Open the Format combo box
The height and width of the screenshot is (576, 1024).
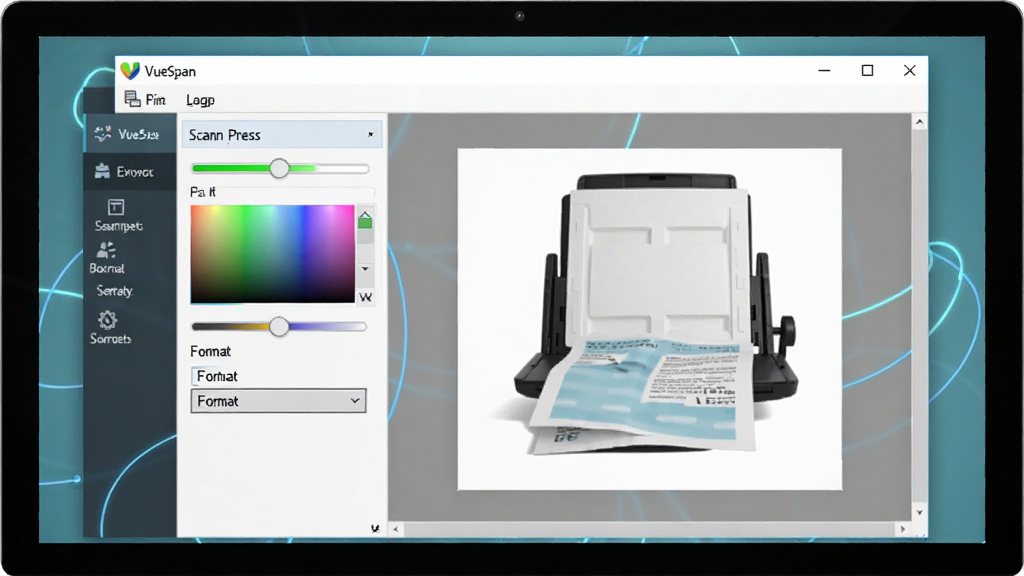278,401
